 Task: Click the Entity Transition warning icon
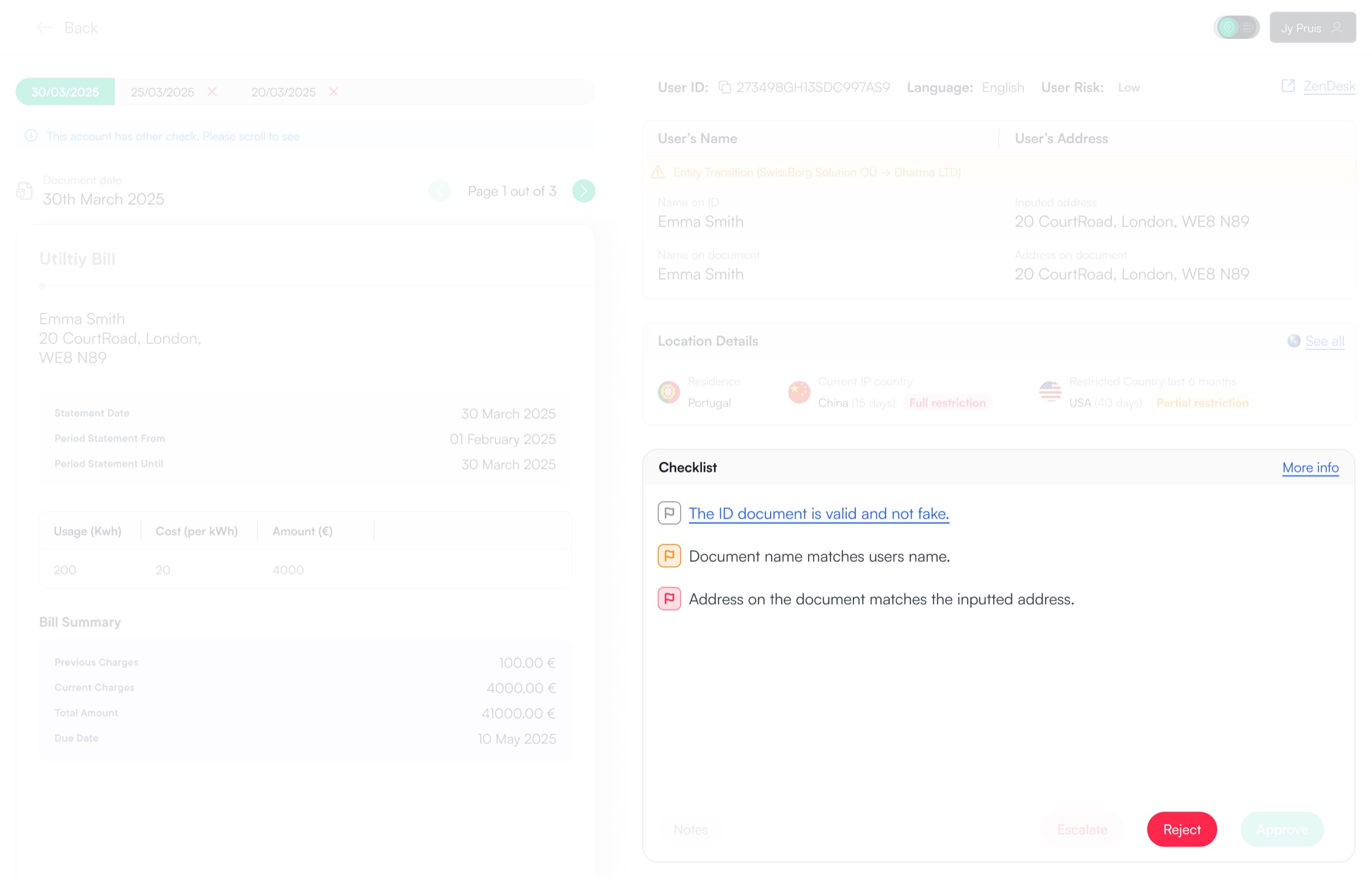click(658, 172)
